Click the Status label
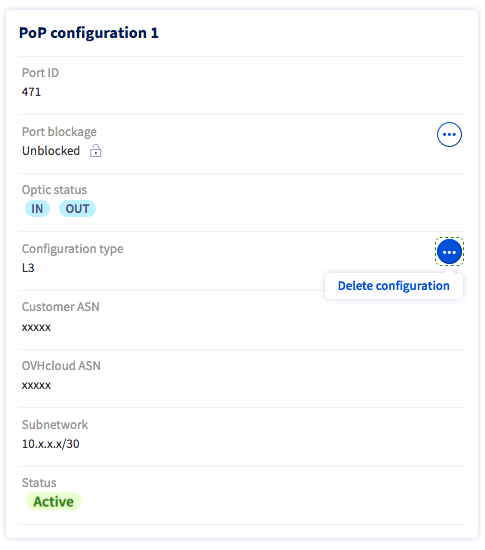 (x=39, y=483)
